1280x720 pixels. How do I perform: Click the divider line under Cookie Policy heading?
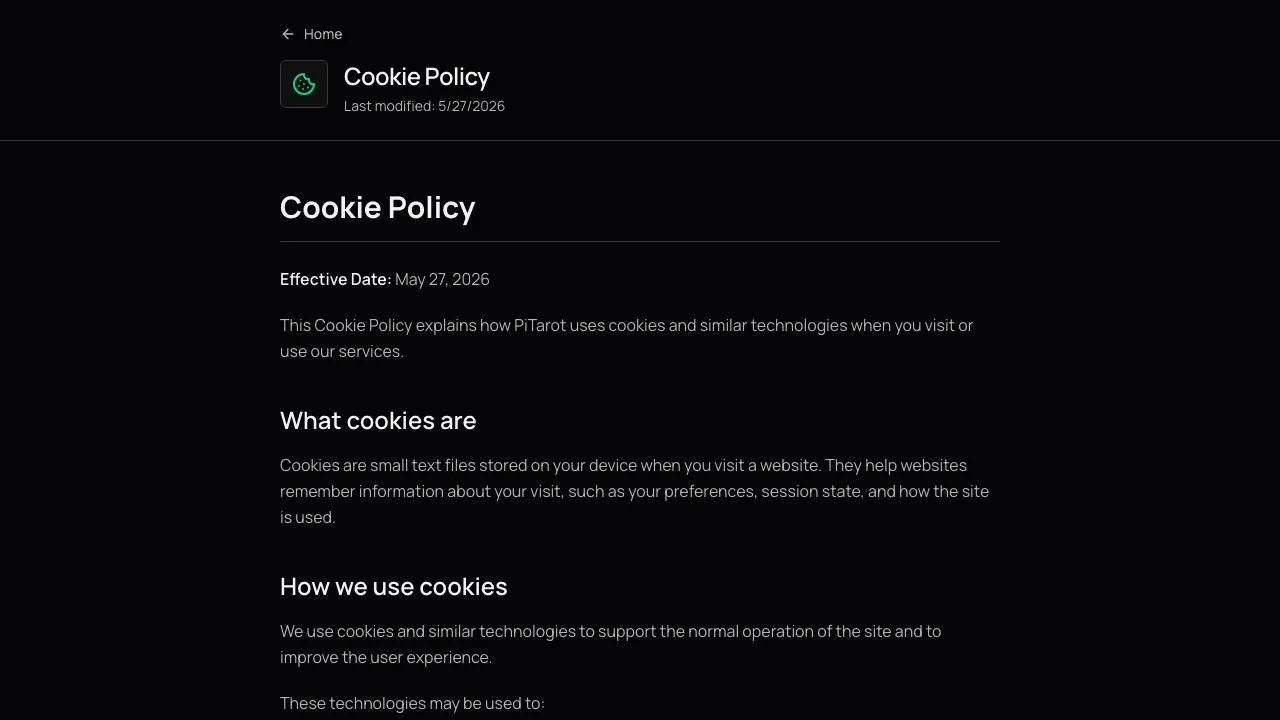click(640, 241)
